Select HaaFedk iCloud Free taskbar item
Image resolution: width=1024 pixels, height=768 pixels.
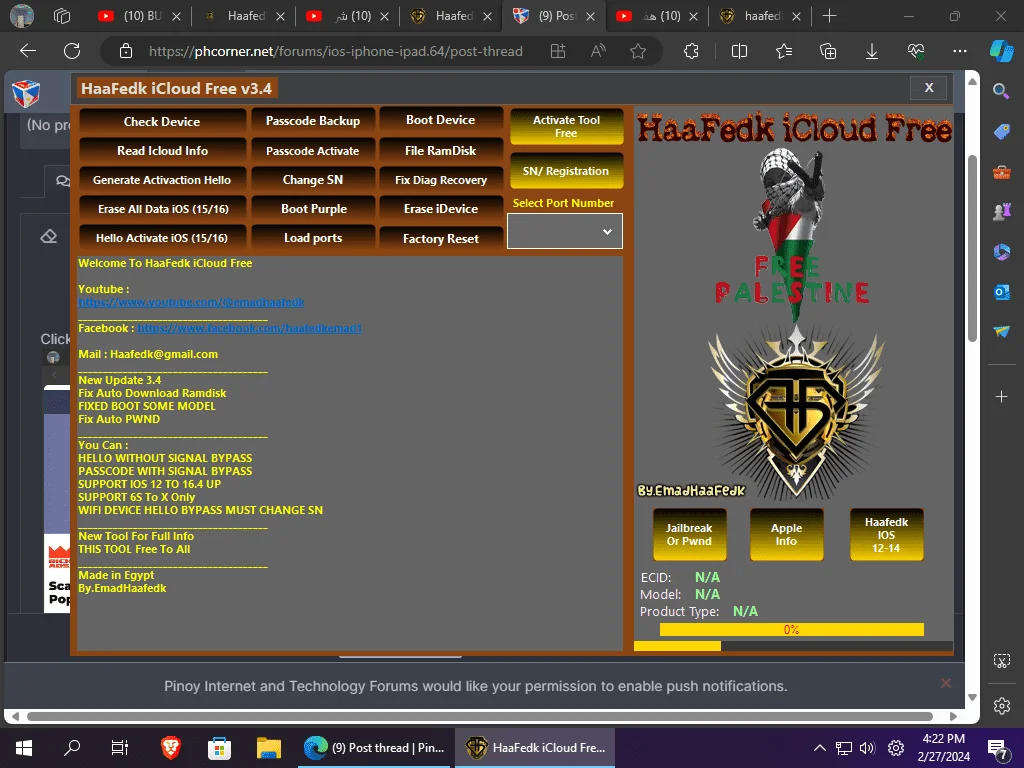[x=536, y=748]
